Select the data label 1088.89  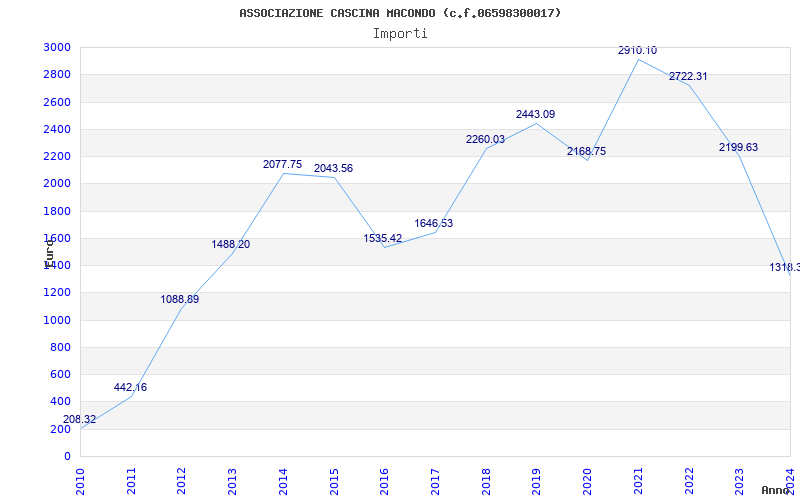180,299
